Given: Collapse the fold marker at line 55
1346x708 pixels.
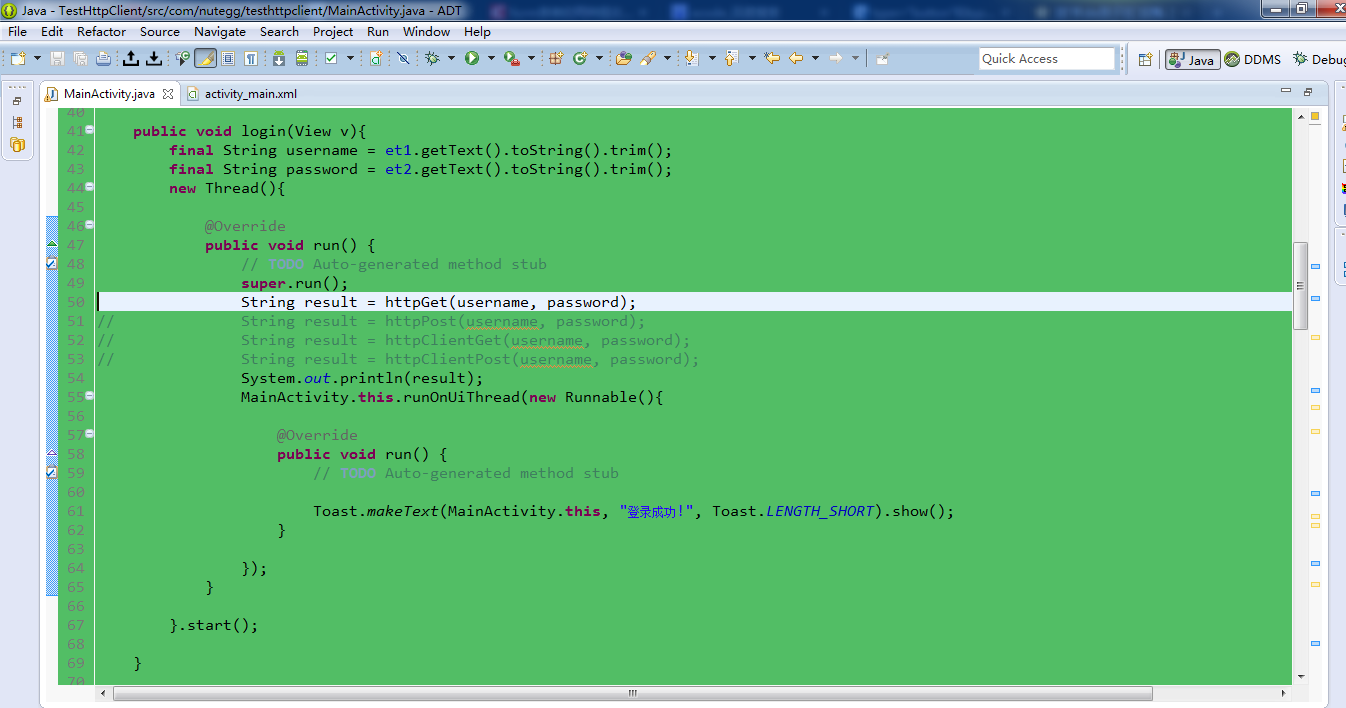Looking at the screenshot, I should click(x=90, y=396).
